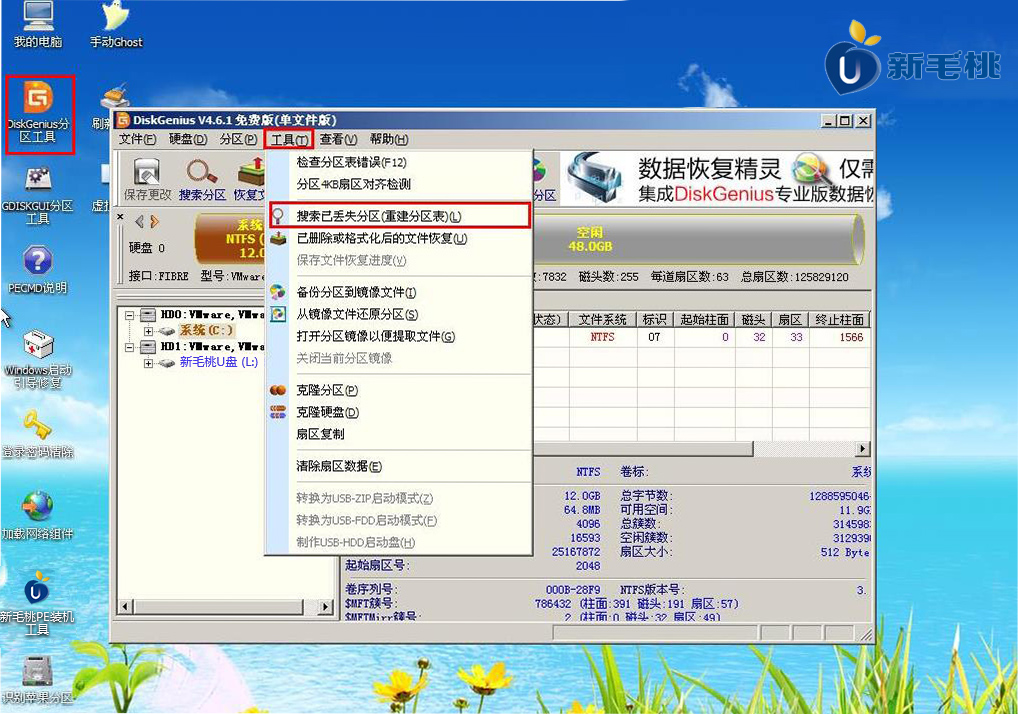Minimize the DiskGenius window
This screenshot has height=714, width=1018.
828,121
